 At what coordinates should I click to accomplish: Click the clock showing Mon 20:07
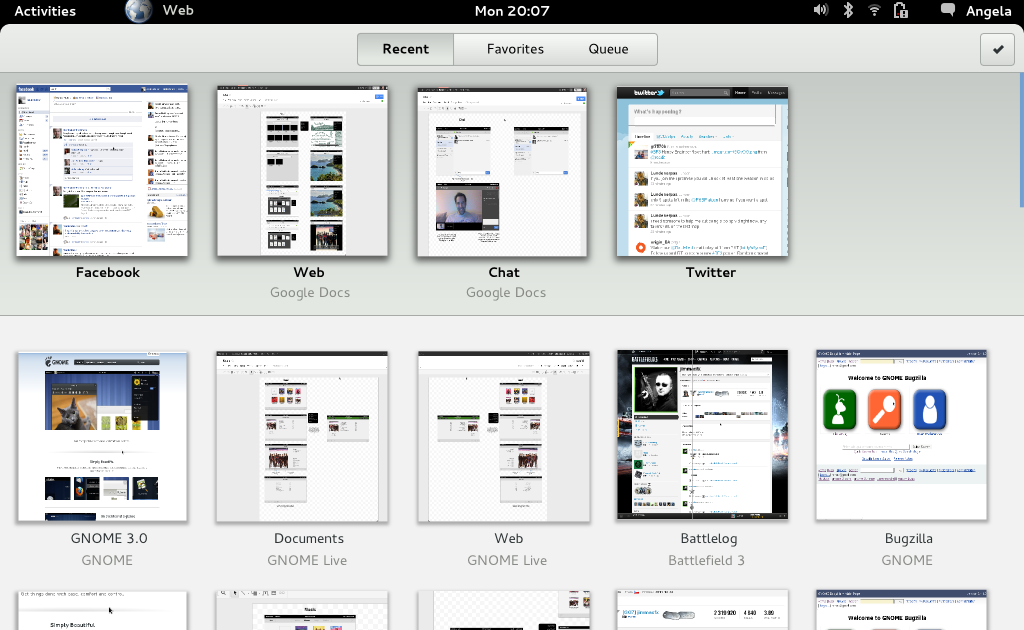click(511, 11)
